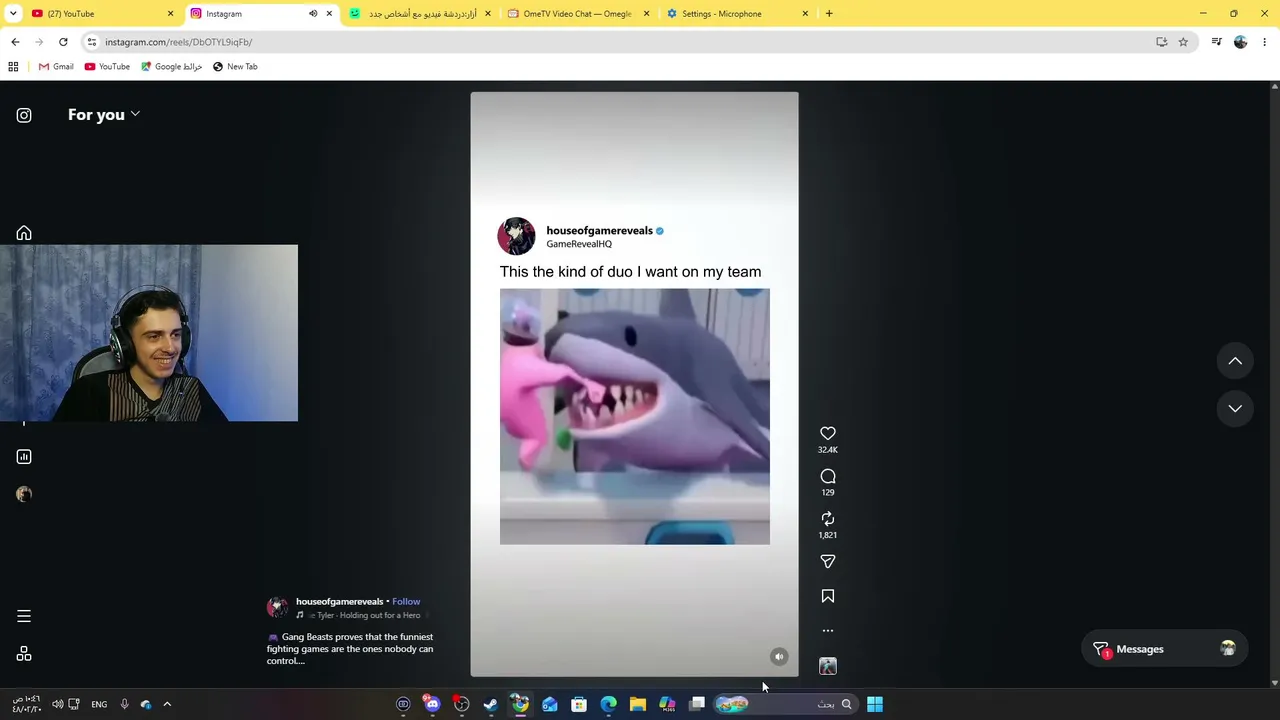The image size is (1280, 720).
Task: Open the Meta apps icon in sidebar
Action: [x=24, y=654]
